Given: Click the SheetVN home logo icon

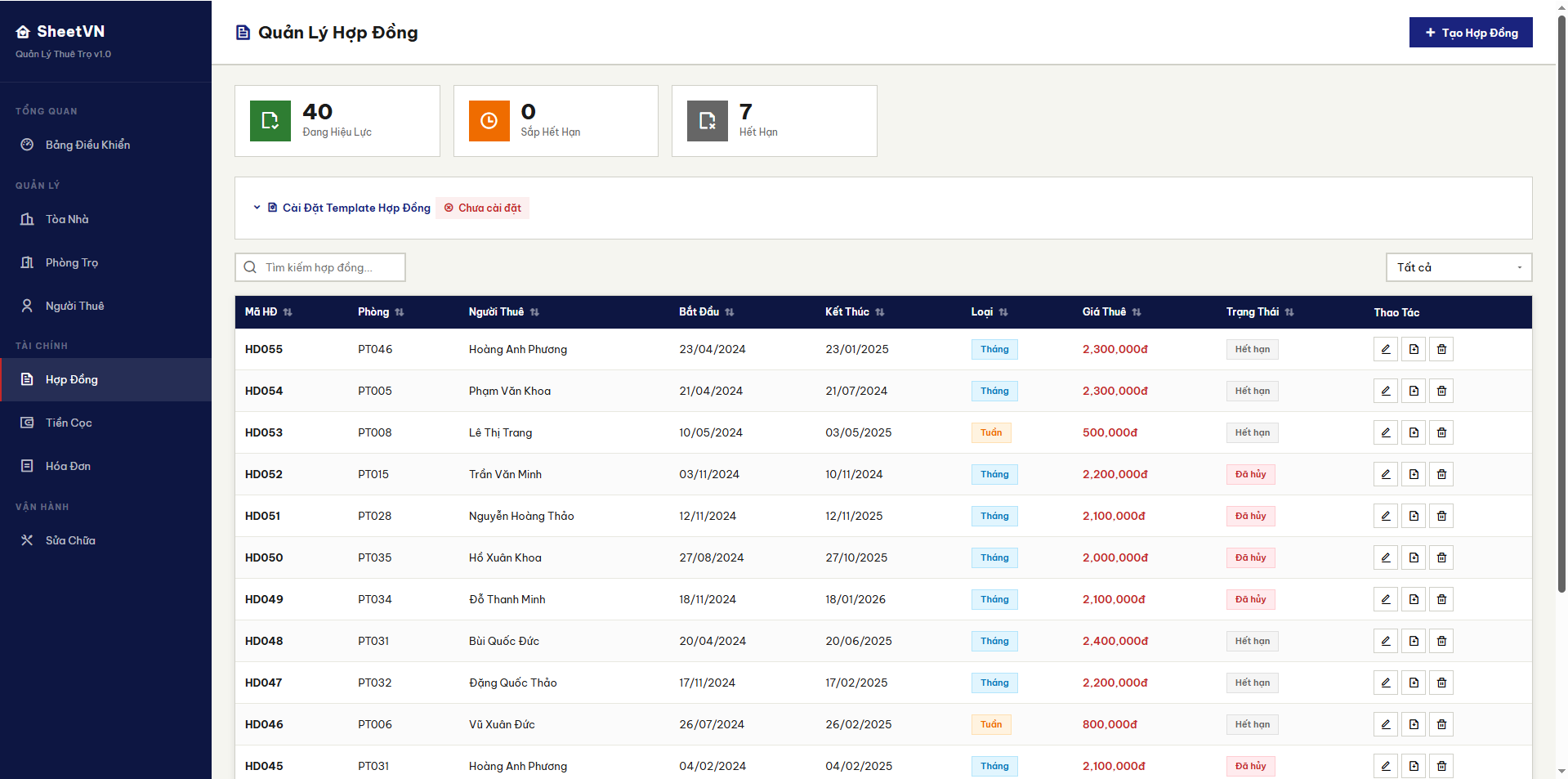Looking at the screenshot, I should pos(23,32).
